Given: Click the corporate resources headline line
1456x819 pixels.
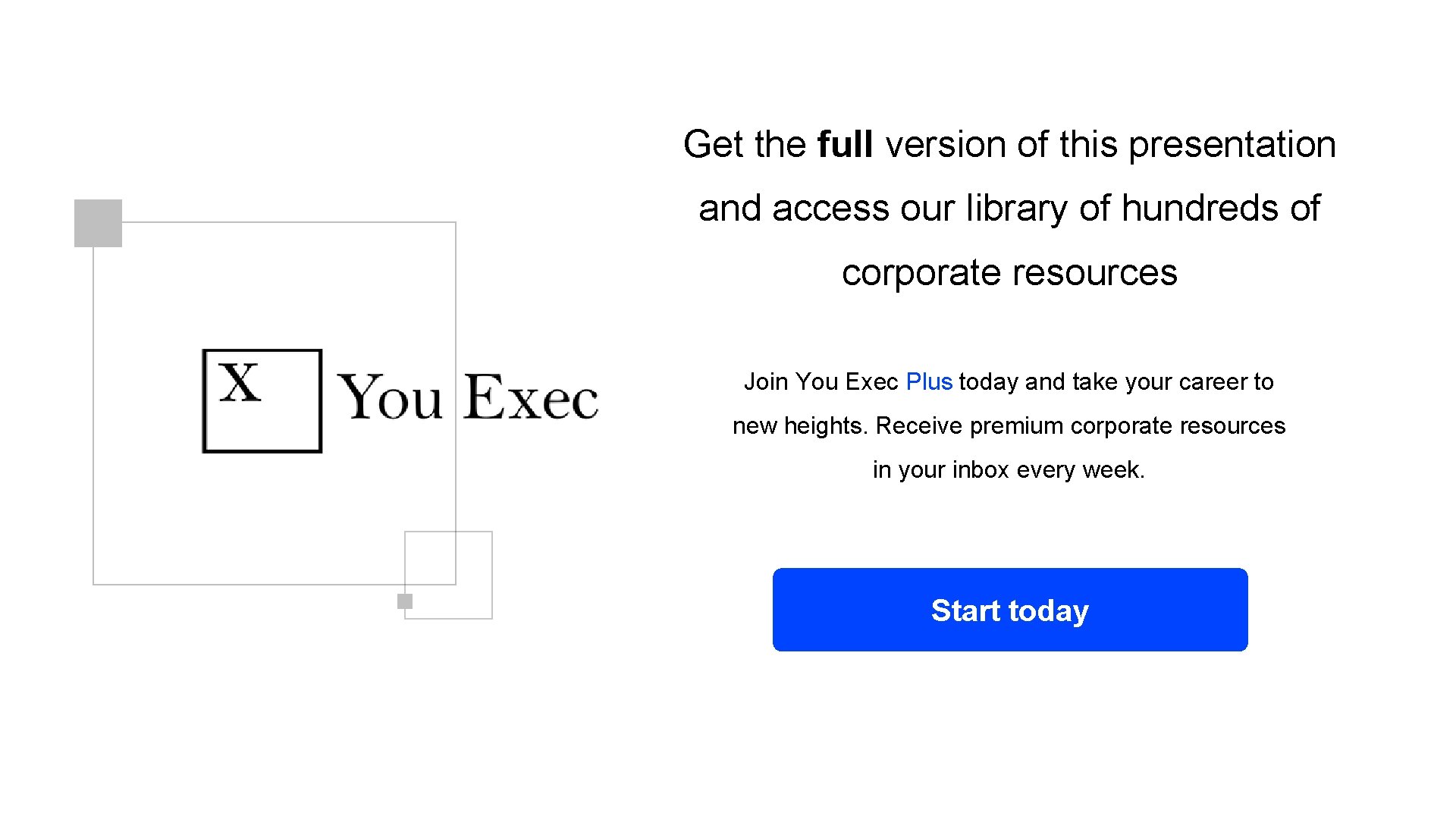Looking at the screenshot, I should tap(1009, 272).
